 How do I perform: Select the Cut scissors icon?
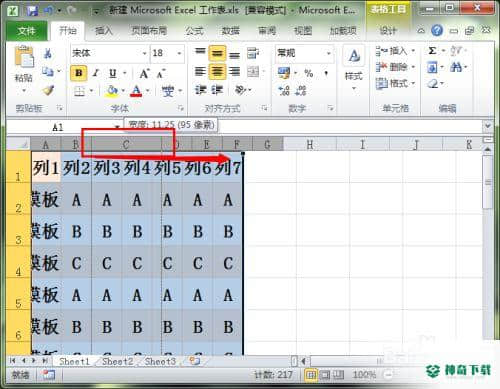(x=48, y=53)
